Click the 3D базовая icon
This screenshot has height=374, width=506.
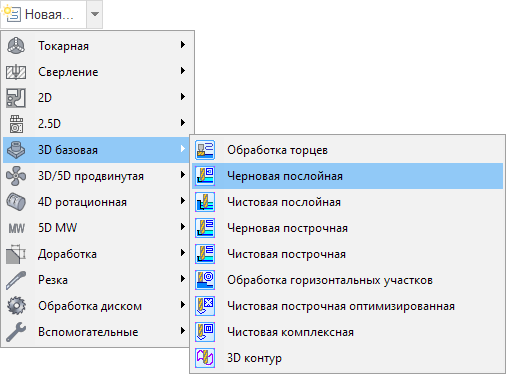tap(16, 150)
